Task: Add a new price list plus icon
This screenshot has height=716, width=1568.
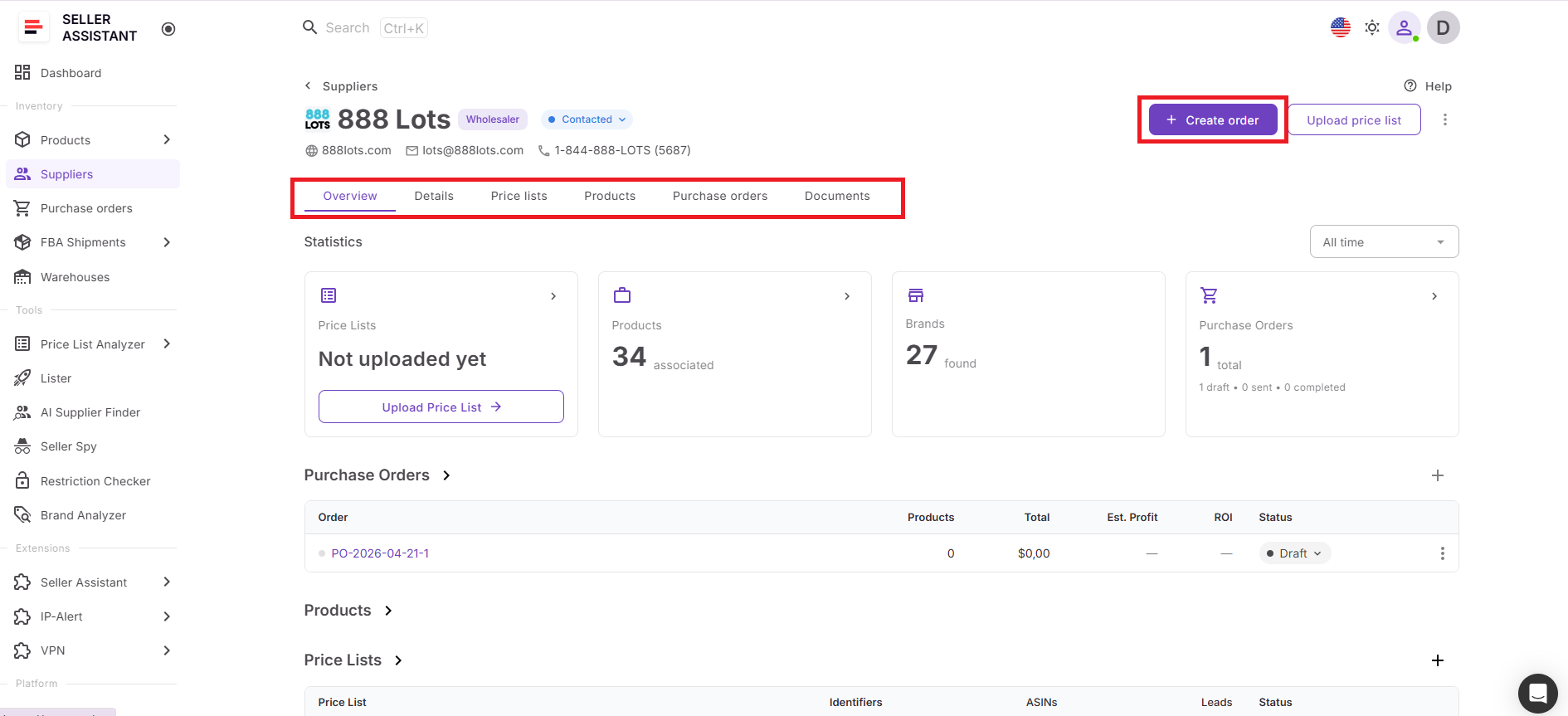Action: (1438, 660)
